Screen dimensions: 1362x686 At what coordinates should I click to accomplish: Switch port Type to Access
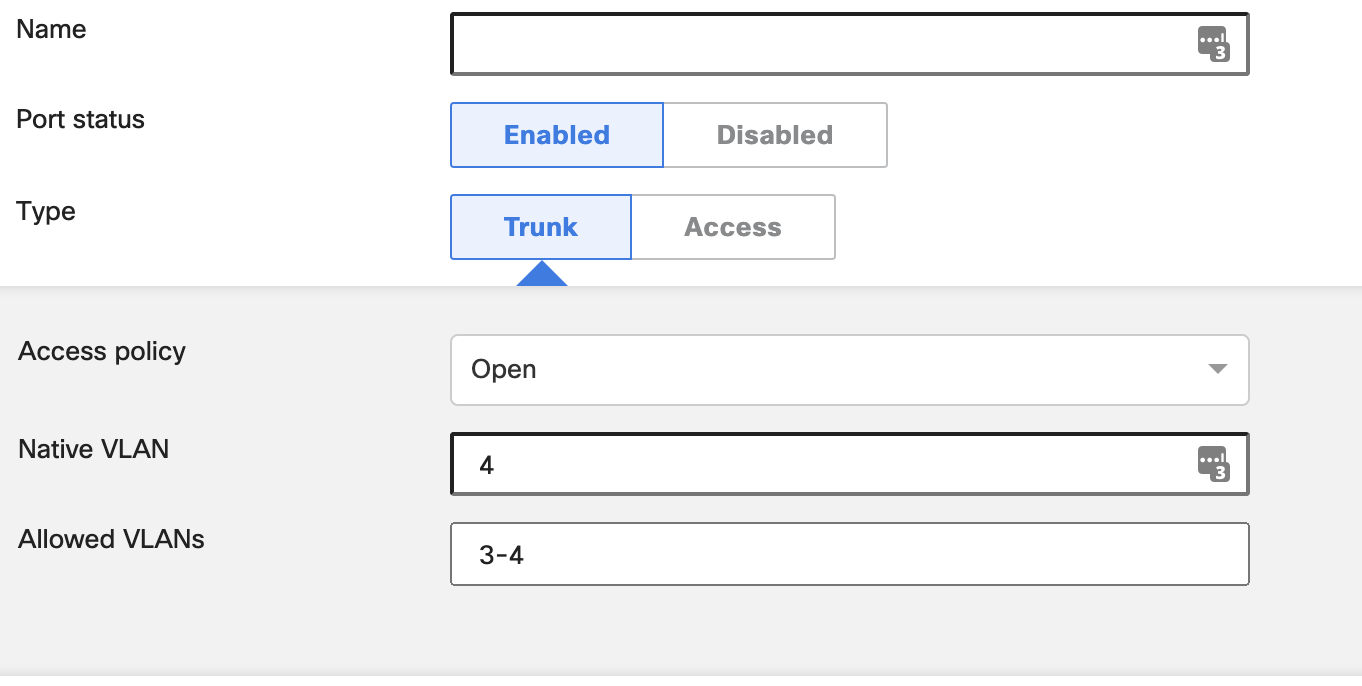[x=733, y=226]
